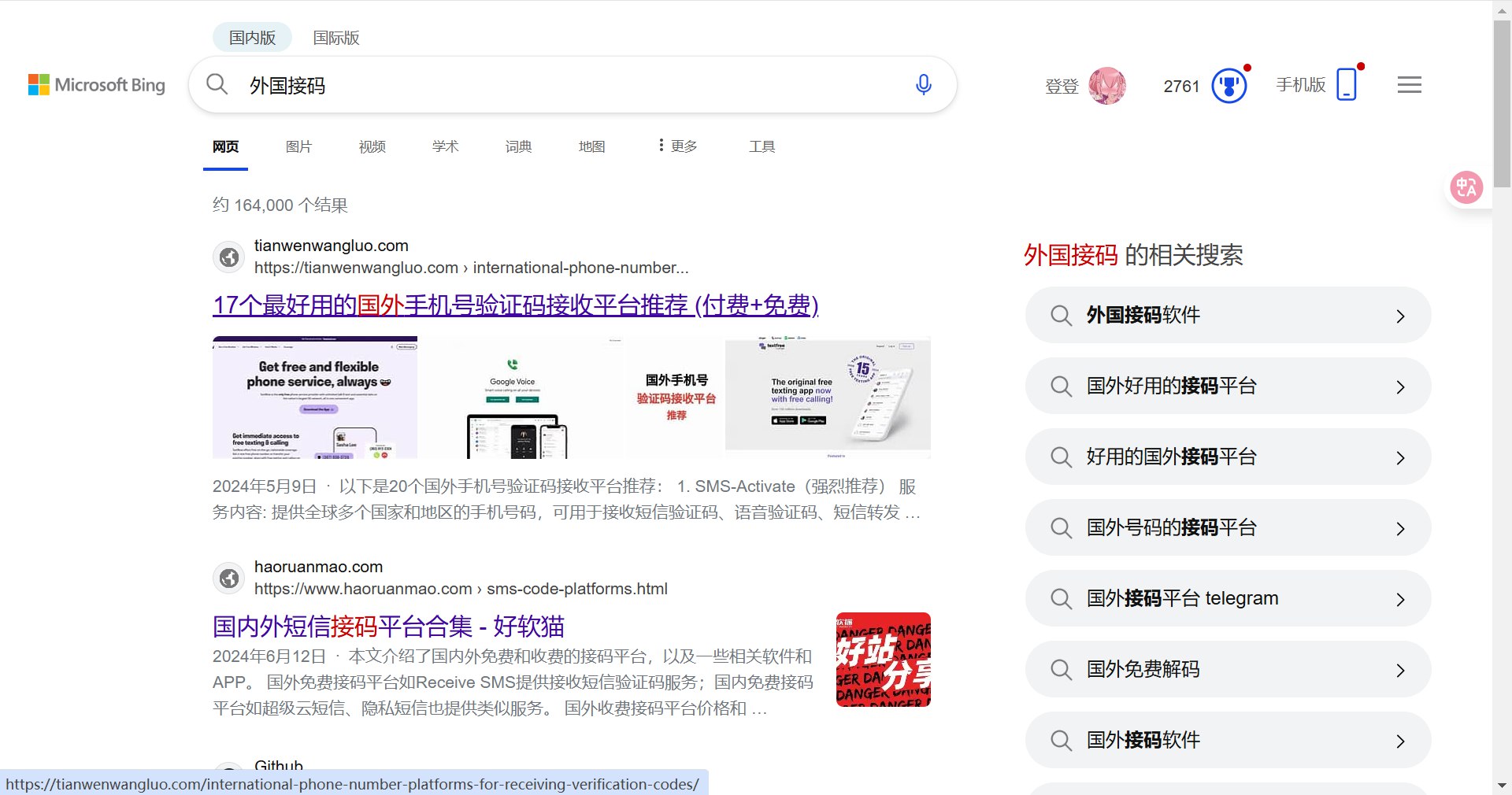The image size is (1512, 795).
Task: Select the 视频 tab
Action: pyautogui.click(x=372, y=146)
